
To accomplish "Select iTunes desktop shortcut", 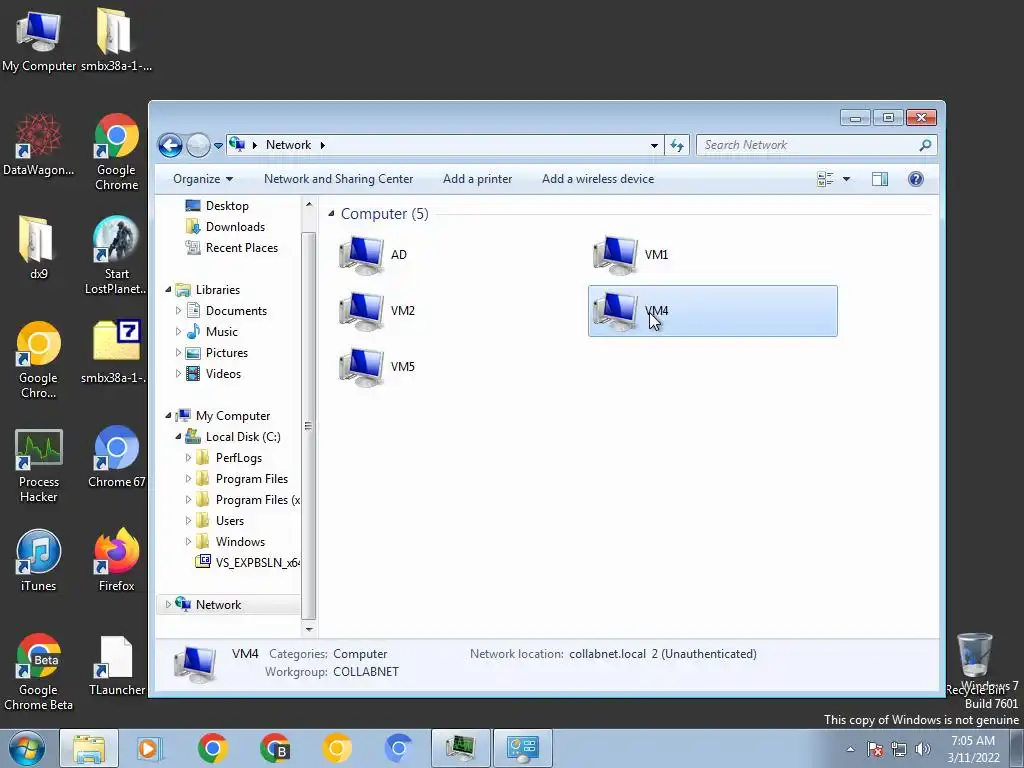I will coord(39,562).
